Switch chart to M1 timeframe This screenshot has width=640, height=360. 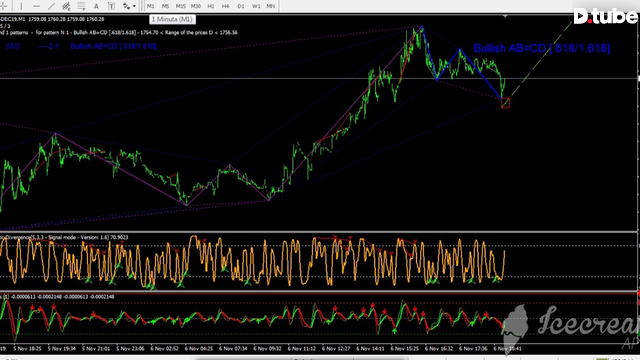(151, 6)
